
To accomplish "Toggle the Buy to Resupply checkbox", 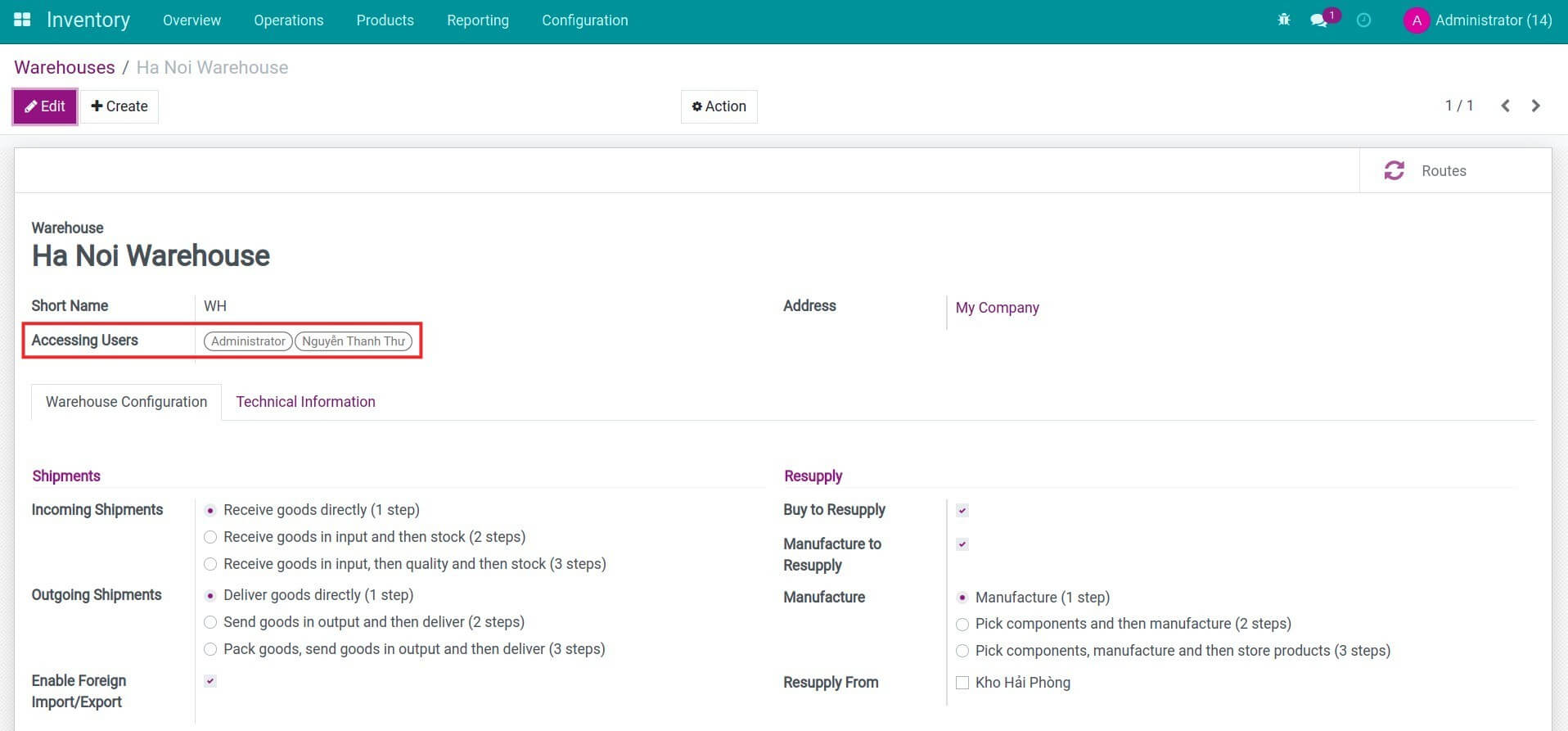I will coord(962,511).
